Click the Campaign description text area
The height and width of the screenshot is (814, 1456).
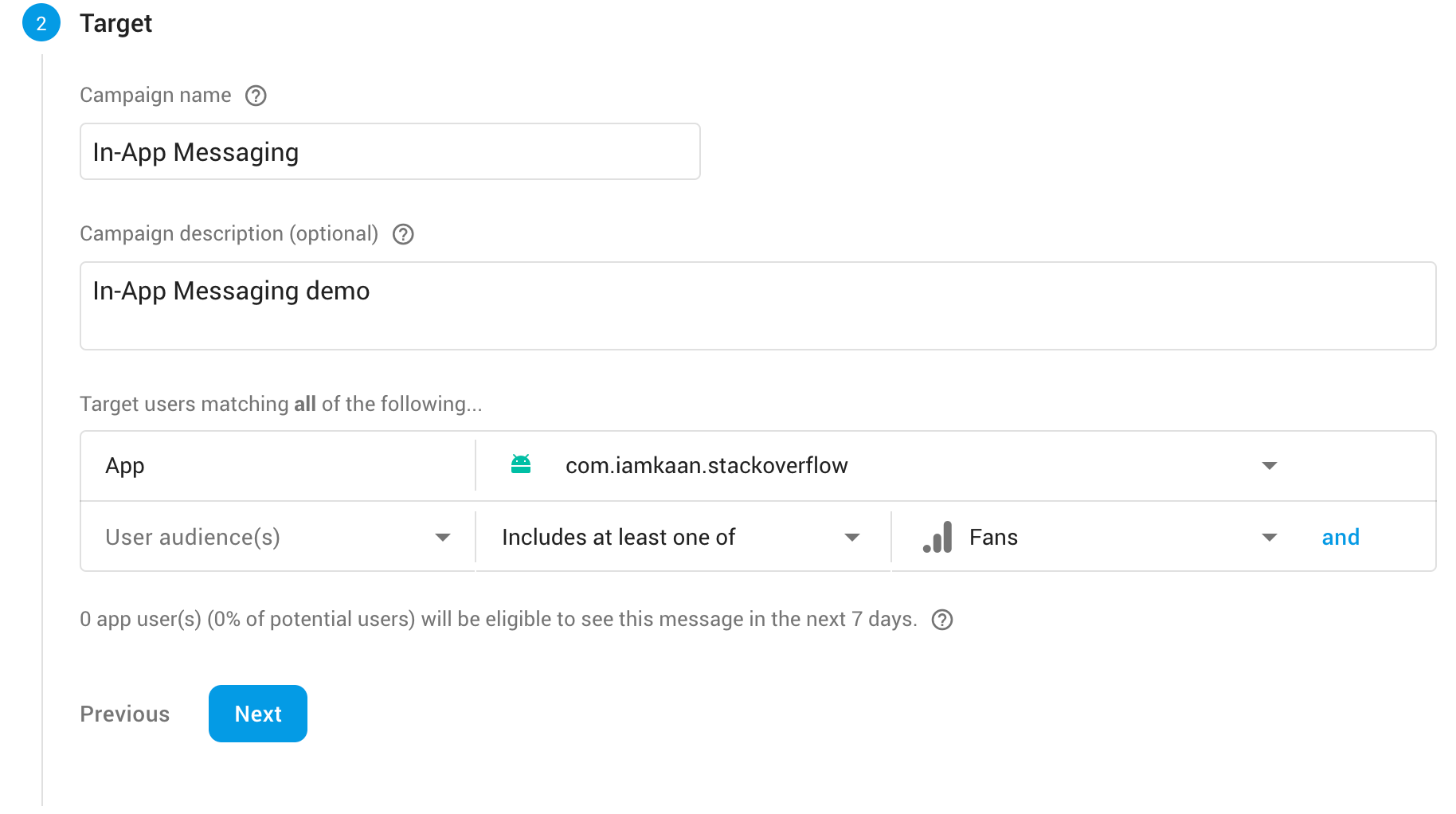[757, 306]
